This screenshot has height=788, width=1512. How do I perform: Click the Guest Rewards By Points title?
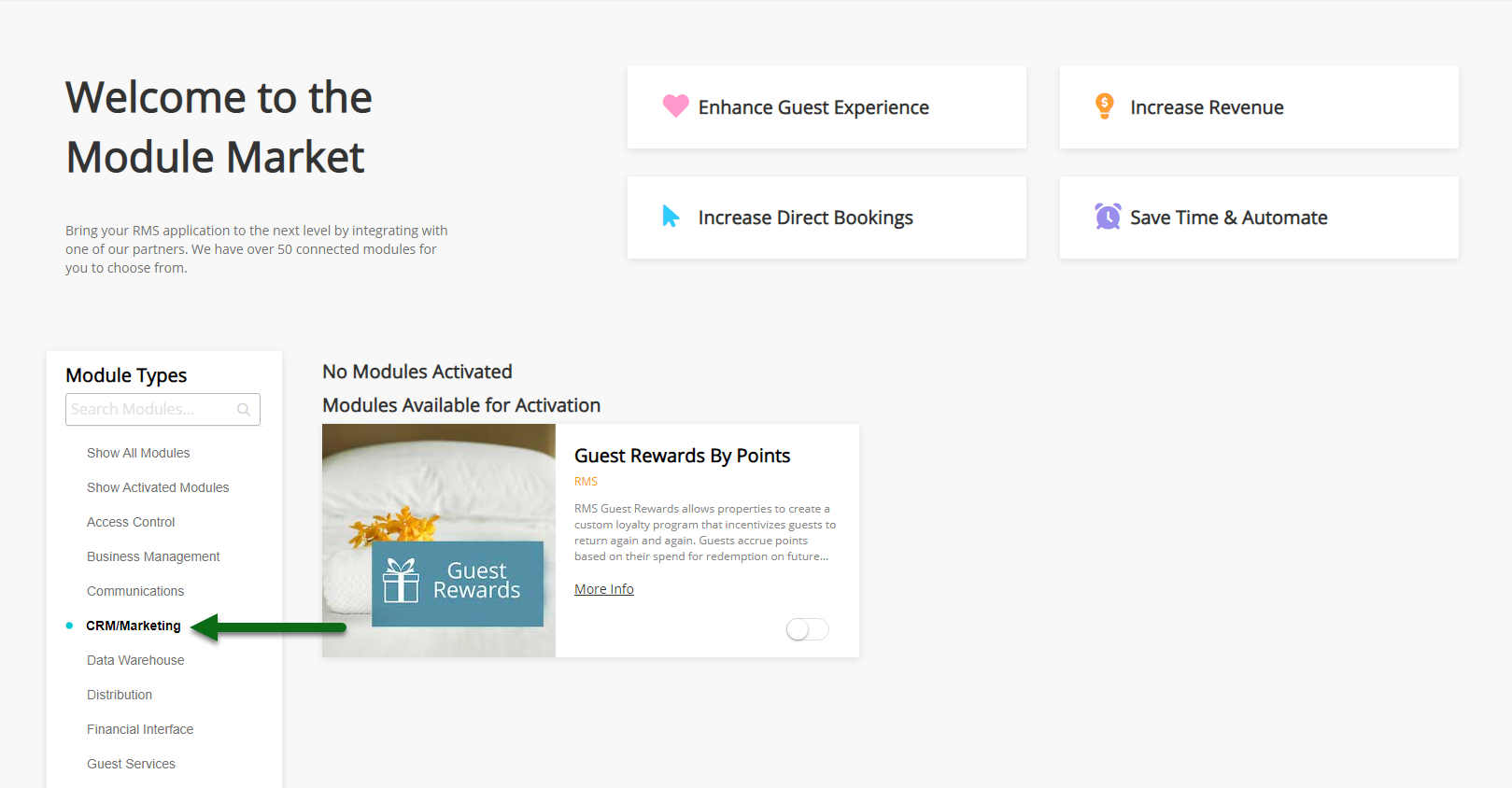(682, 456)
